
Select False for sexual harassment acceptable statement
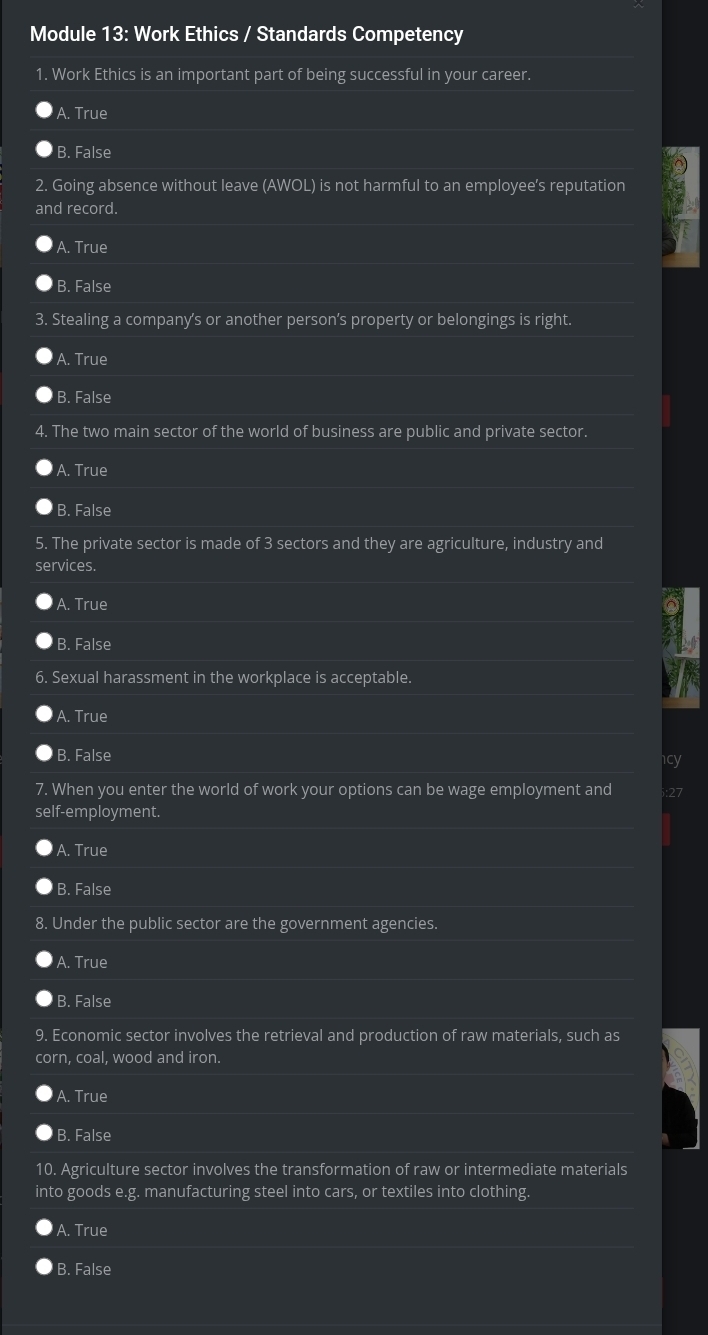click(x=44, y=753)
